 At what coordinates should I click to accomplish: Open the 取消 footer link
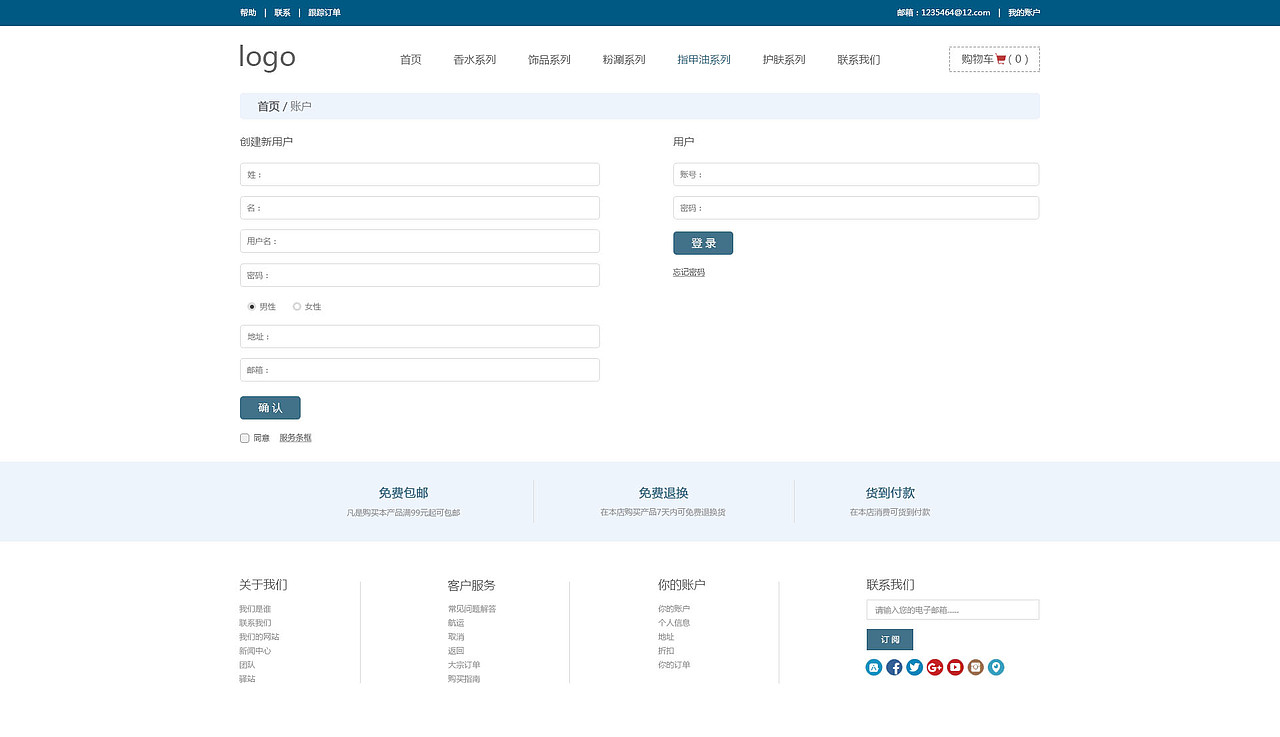(456, 637)
